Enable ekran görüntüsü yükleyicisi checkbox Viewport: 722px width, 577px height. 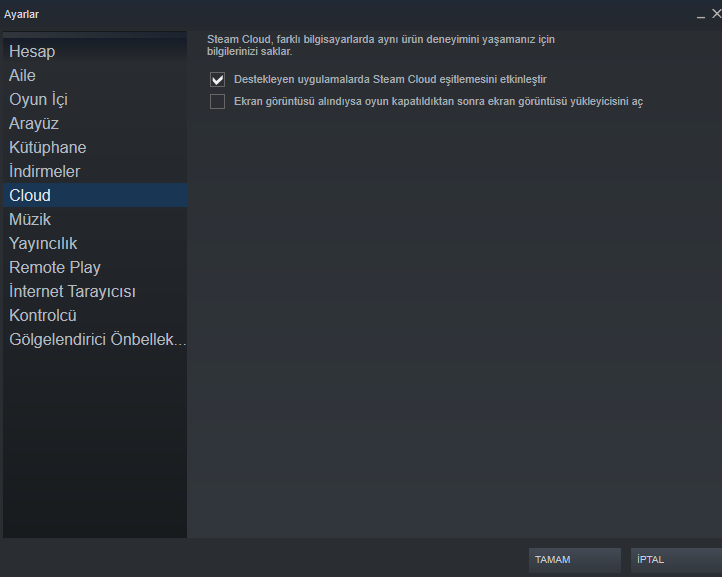click(217, 101)
